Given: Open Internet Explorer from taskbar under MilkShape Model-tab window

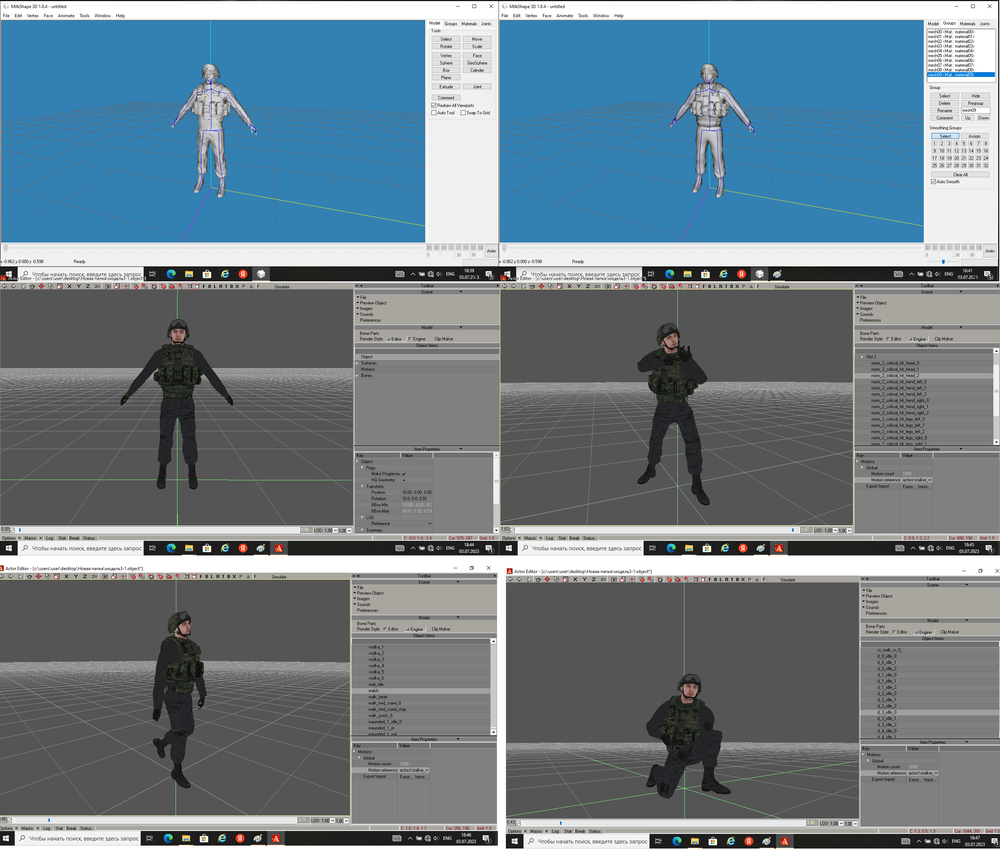Looking at the screenshot, I should 224,274.
